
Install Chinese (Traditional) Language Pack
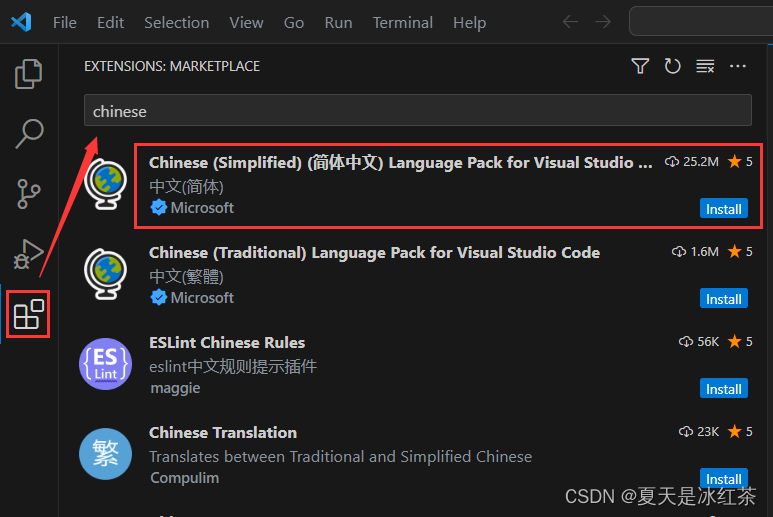[724, 299]
